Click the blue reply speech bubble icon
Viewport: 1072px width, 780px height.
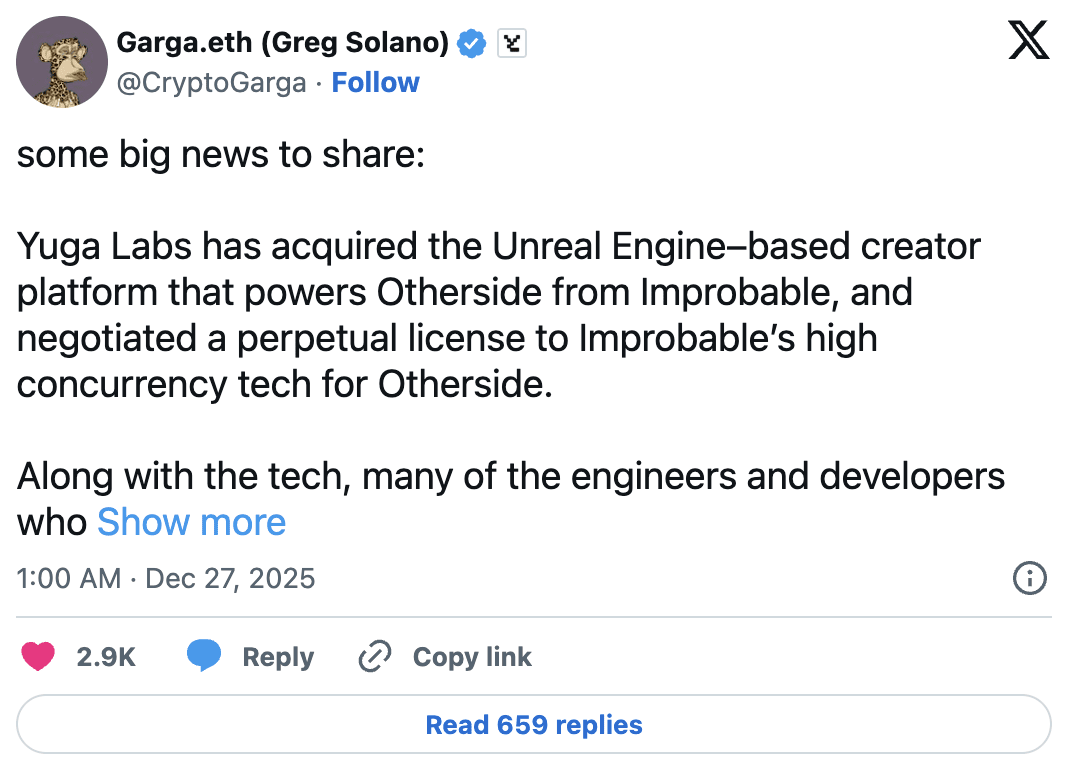pyautogui.click(x=204, y=657)
